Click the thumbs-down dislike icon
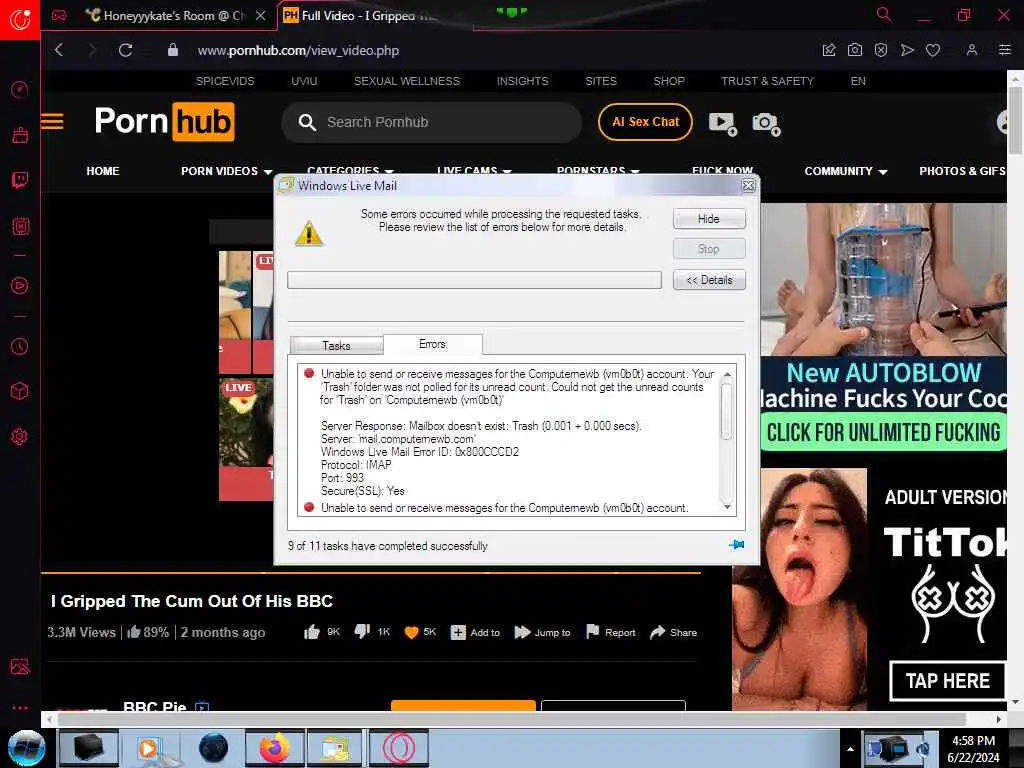 (x=362, y=632)
